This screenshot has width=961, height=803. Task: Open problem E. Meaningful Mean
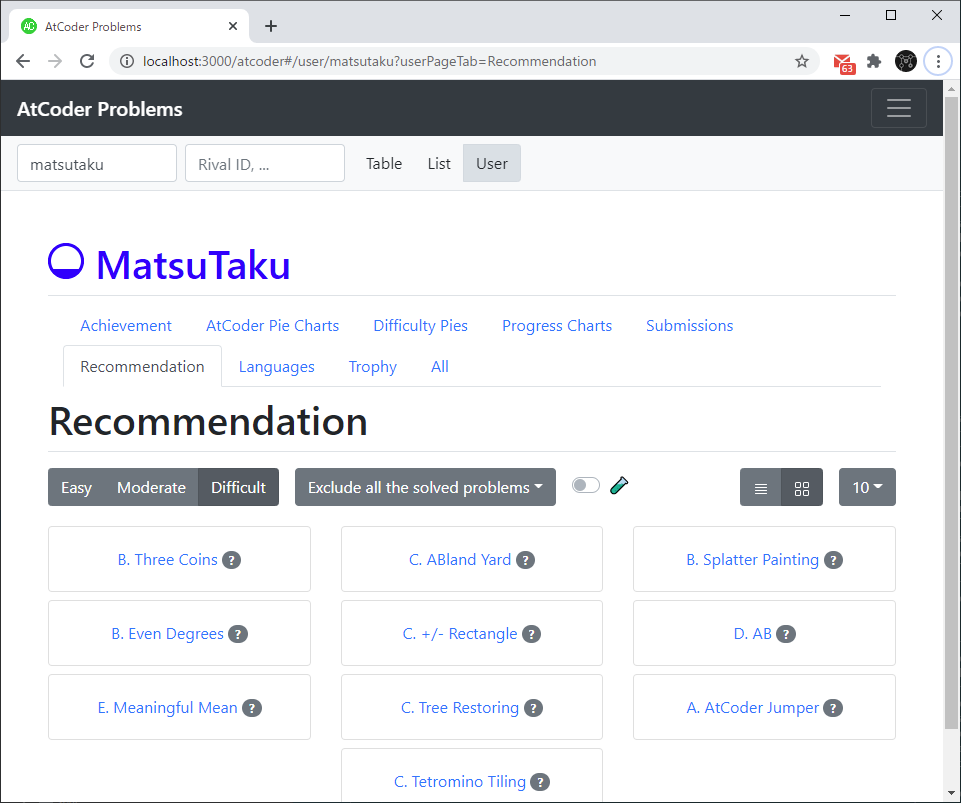point(167,708)
